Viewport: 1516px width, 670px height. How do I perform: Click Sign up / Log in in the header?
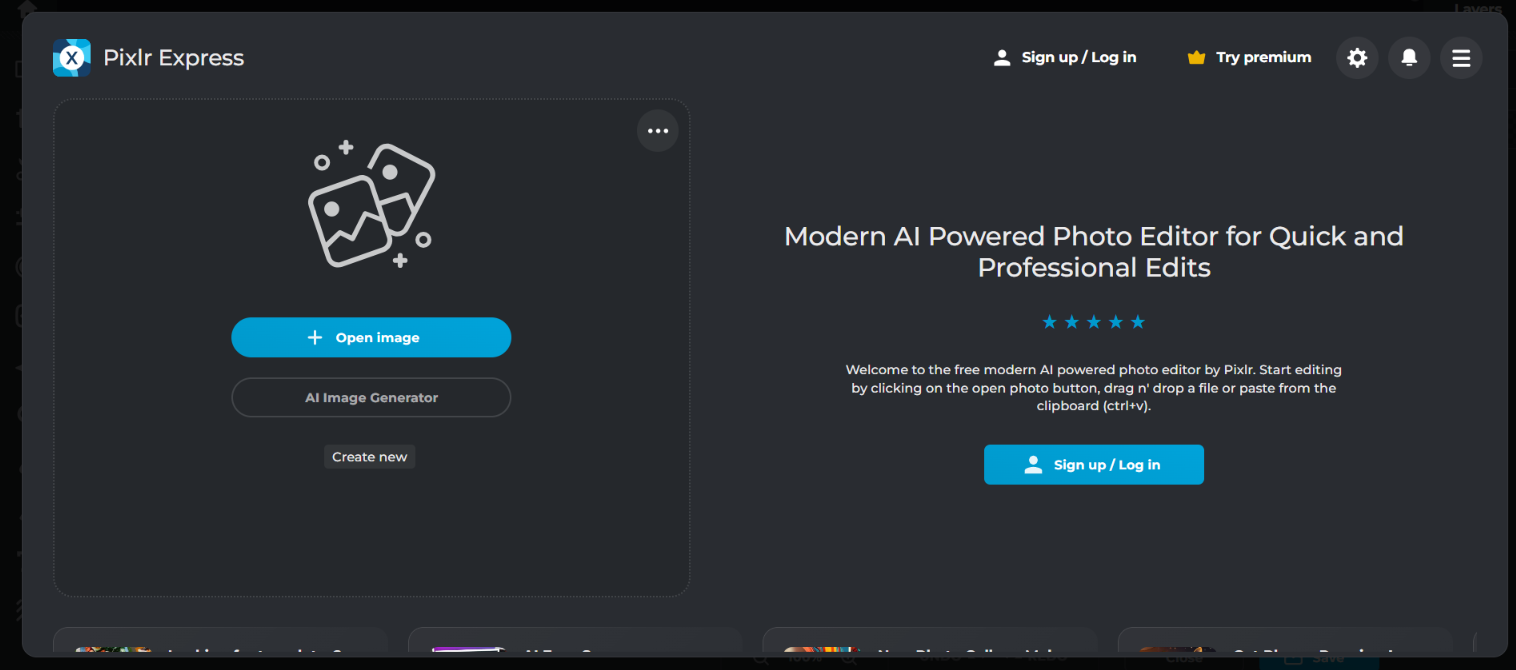1064,58
